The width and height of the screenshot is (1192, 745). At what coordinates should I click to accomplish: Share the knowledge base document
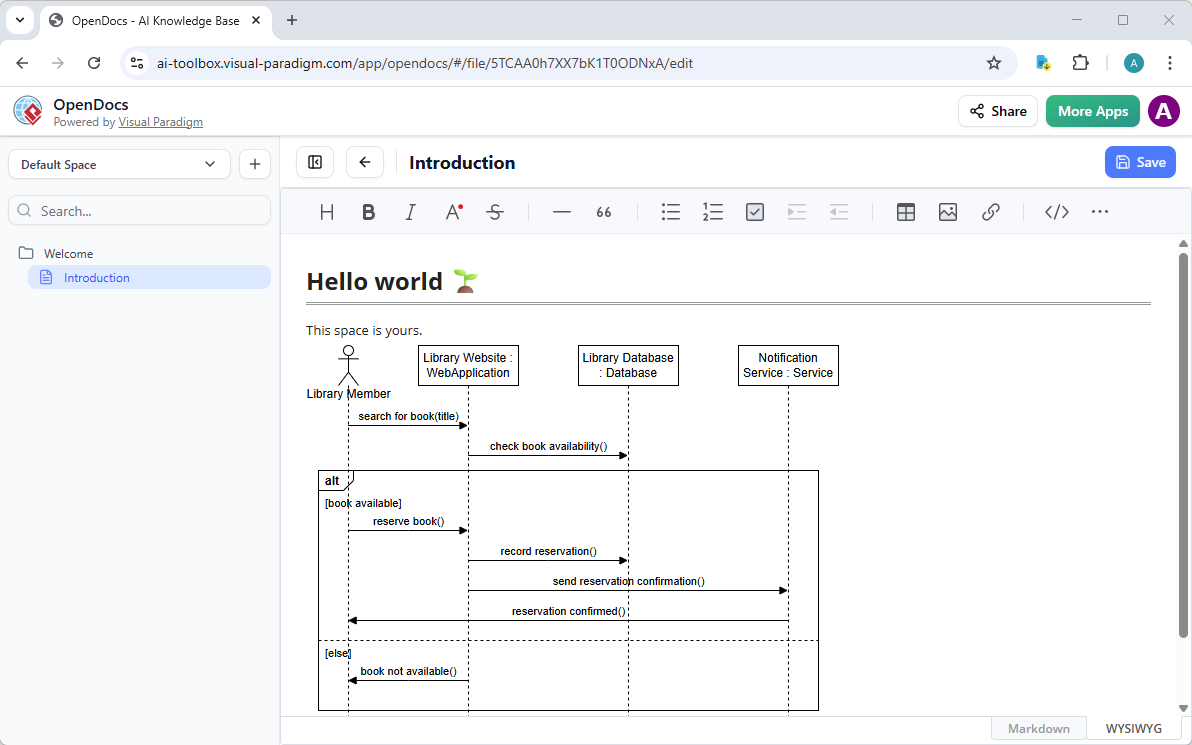[x=997, y=111]
